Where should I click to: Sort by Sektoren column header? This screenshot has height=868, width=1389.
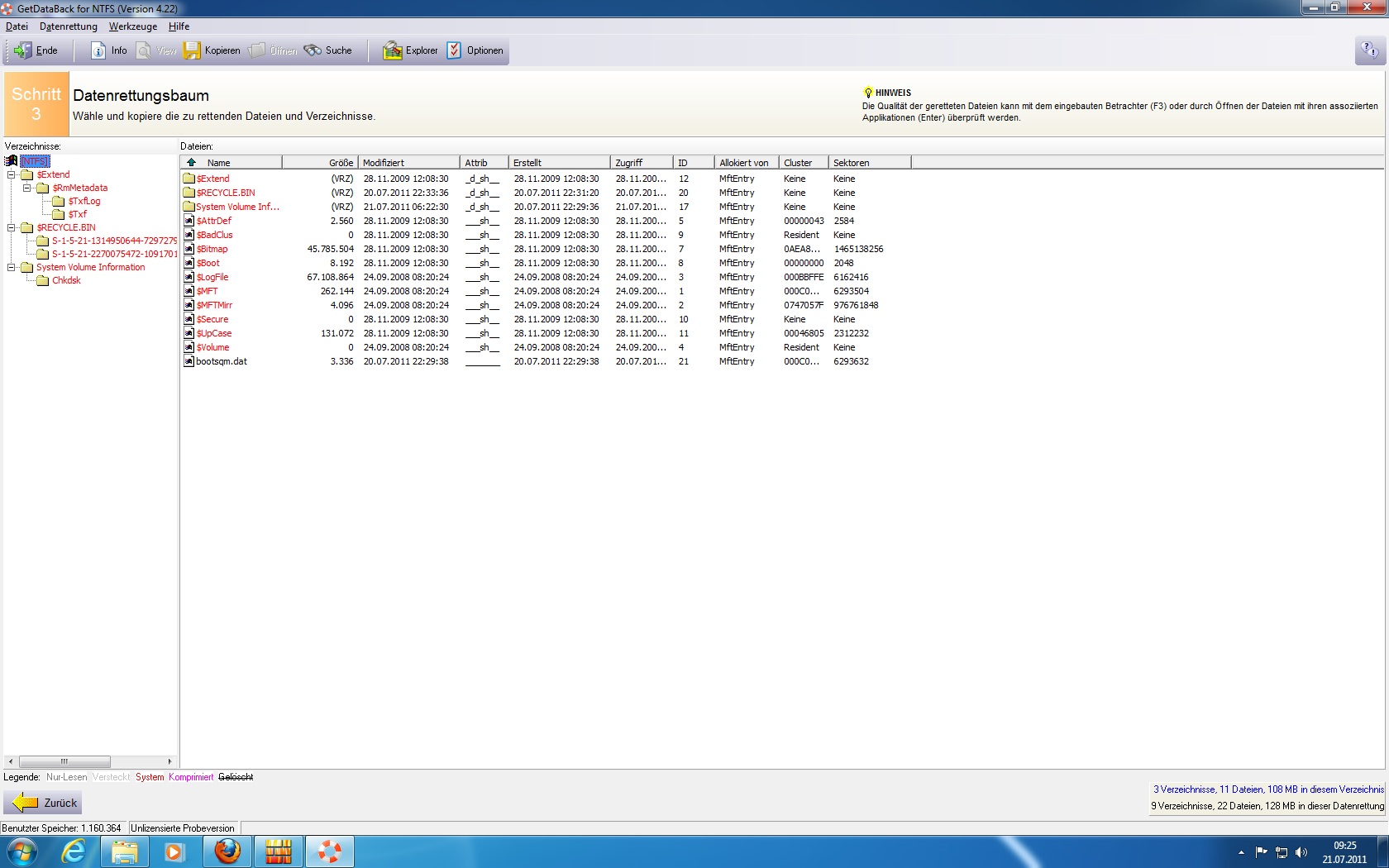pyautogui.click(x=869, y=163)
